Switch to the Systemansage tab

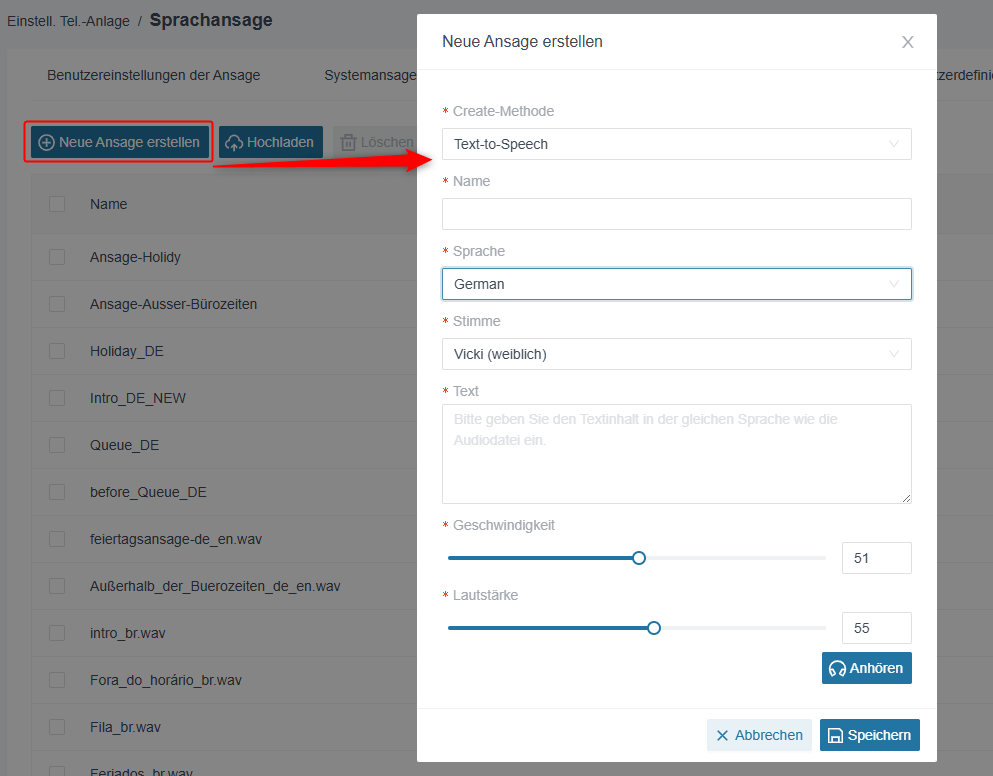pyautogui.click(x=370, y=75)
